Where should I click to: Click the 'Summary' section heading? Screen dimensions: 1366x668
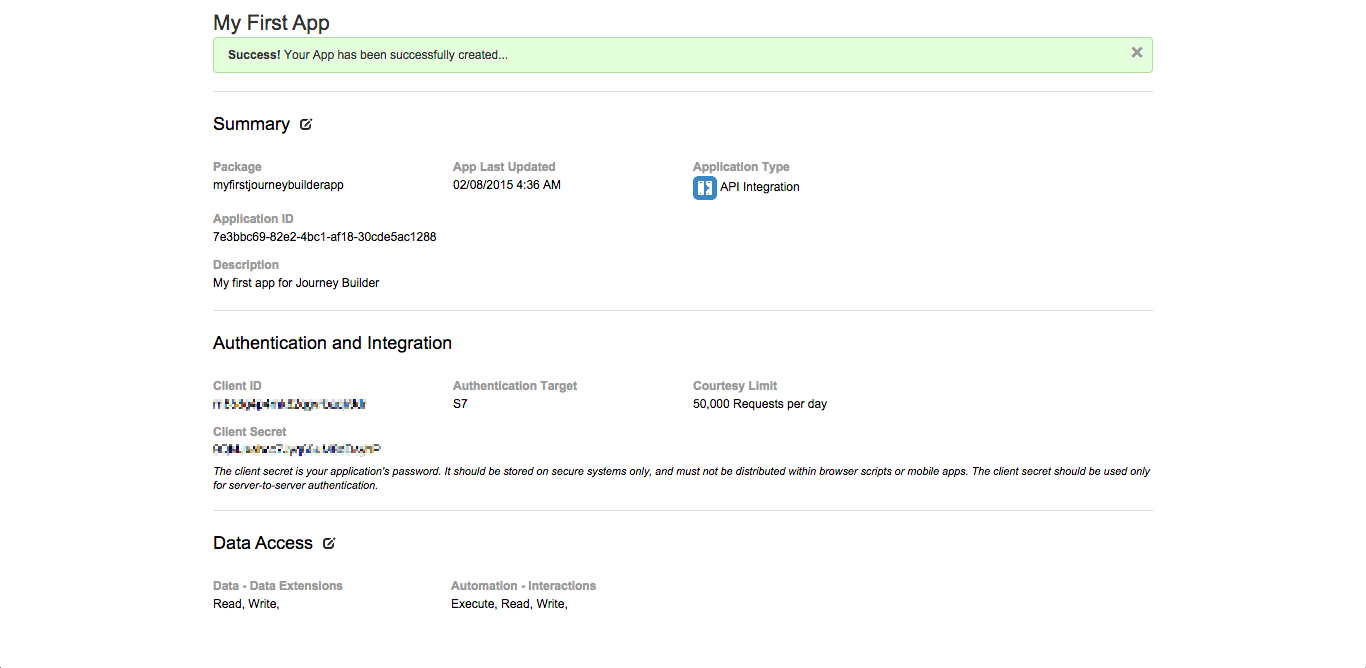tap(251, 124)
